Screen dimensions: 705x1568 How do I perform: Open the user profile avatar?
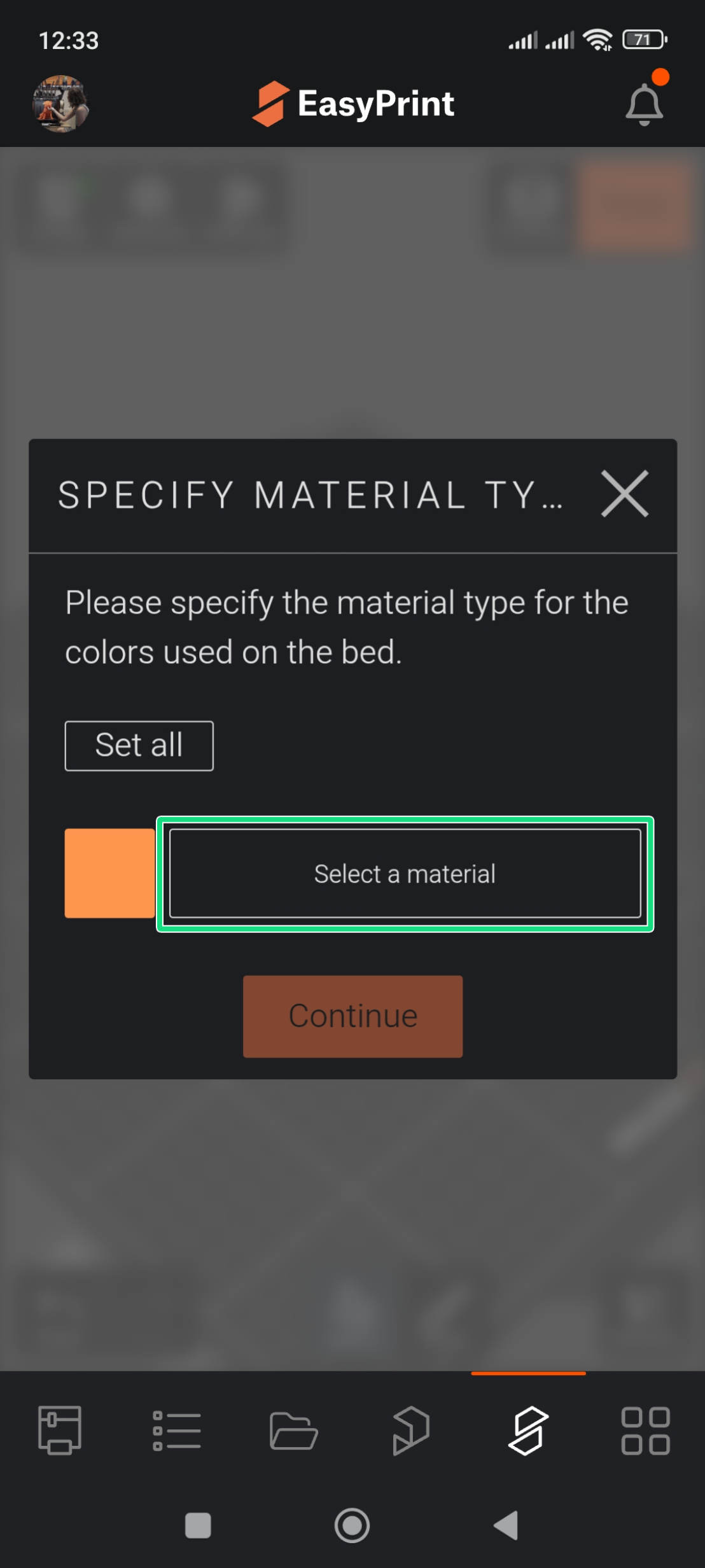tap(60, 104)
